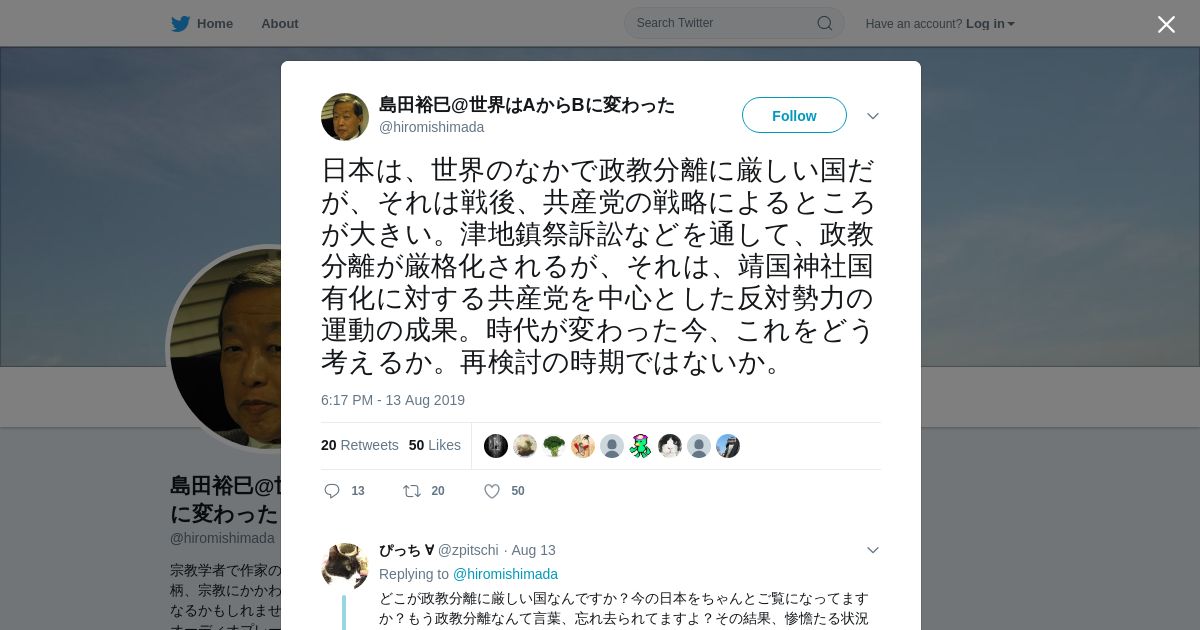
Task: View the 20 Retweets list
Action: tap(360, 445)
